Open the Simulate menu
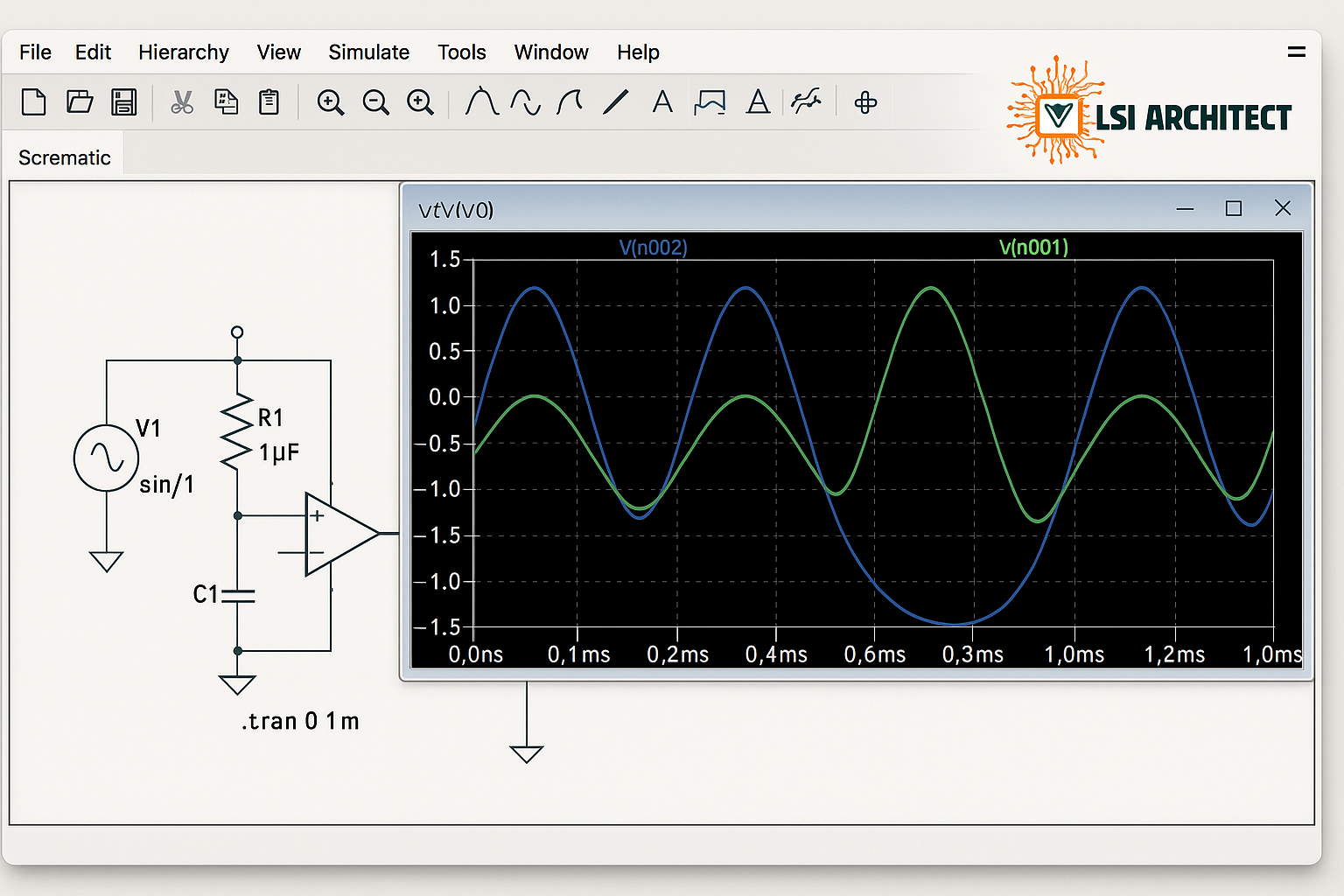 (x=368, y=52)
